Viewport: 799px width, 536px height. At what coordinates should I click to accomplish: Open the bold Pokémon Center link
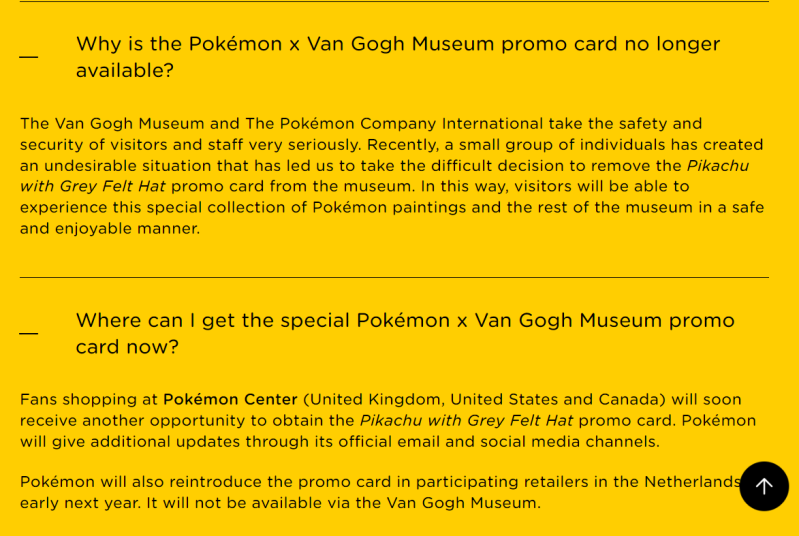tap(230, 400)
